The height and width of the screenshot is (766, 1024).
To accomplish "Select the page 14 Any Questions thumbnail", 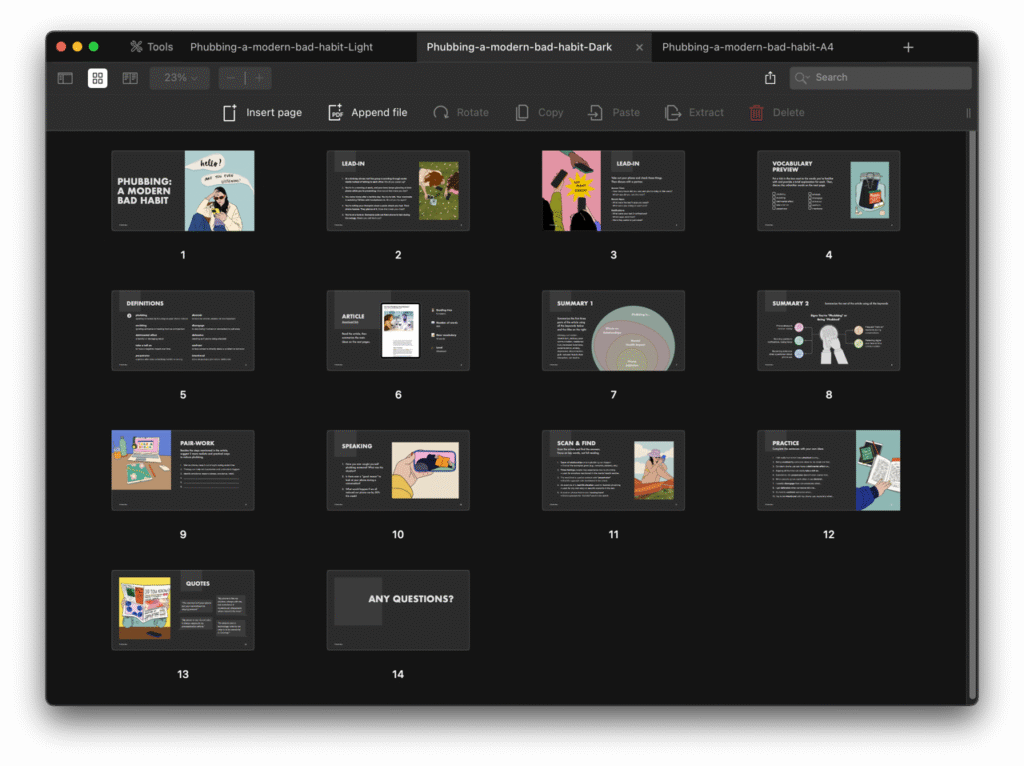I will pyautogui.click(x=398, y=610).
